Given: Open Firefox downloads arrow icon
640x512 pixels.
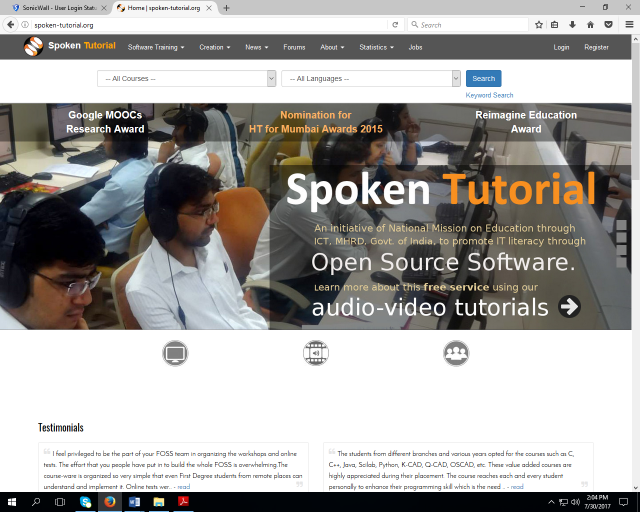Looking at the screenshot, I should [572, 24].
